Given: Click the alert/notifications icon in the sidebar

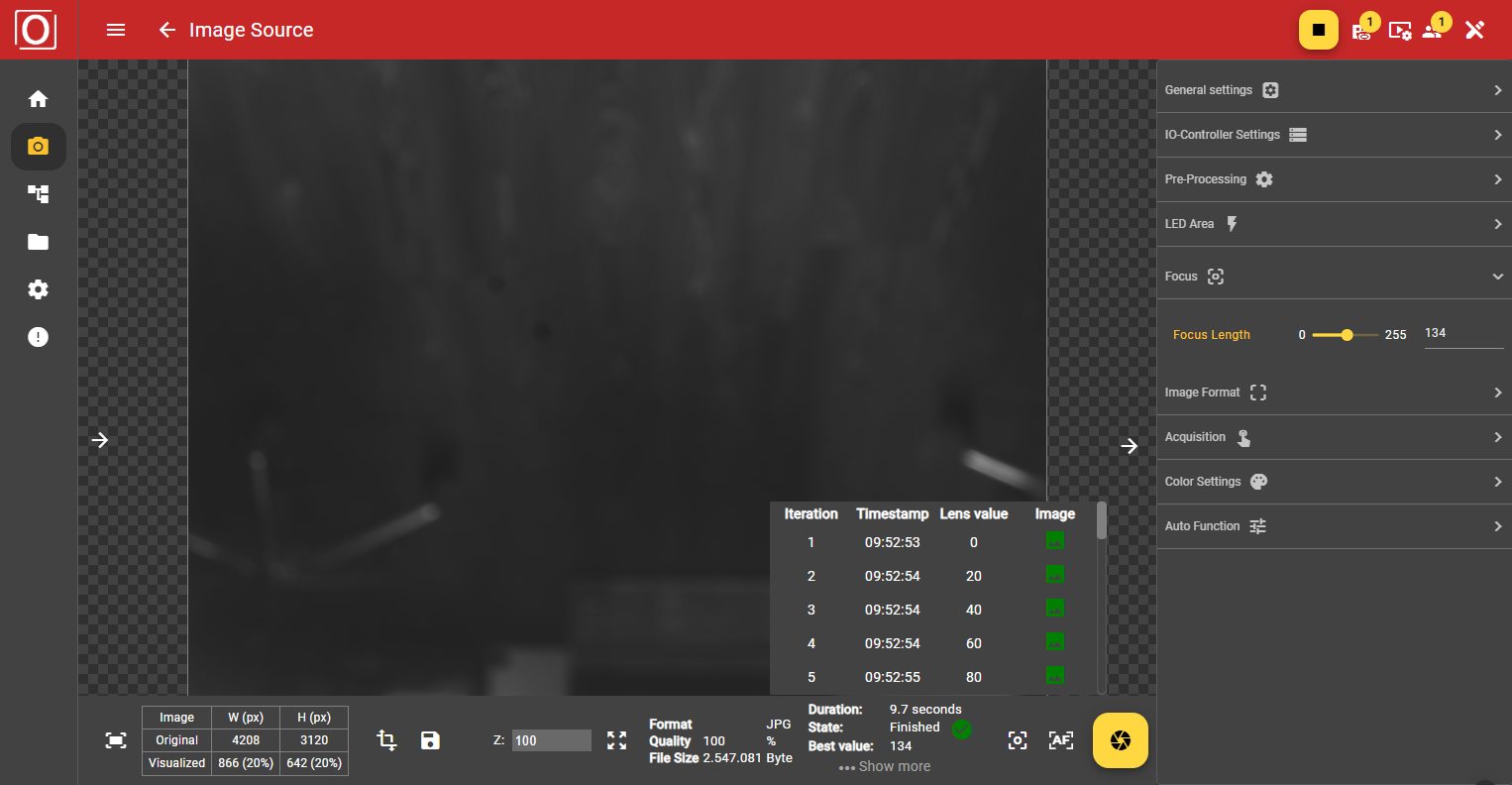Looking at the screenshot, I should click(38, 337).
